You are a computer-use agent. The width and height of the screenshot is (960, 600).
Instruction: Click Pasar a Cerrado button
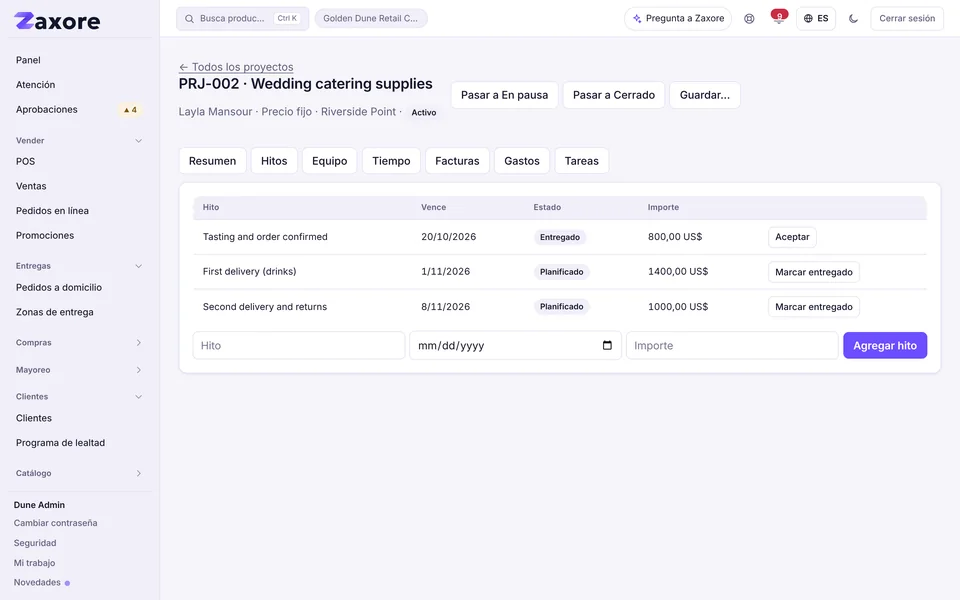tap(613, 95)
